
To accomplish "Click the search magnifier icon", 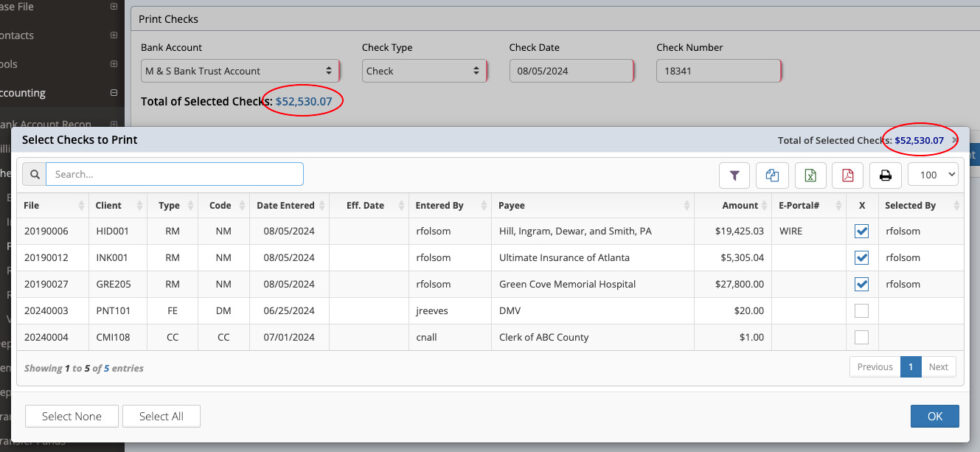I will pos(34,174).
